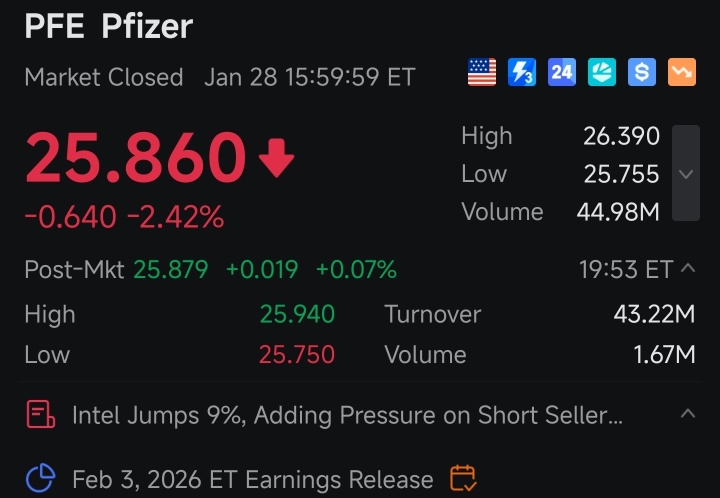
Task: Open the teal pie chart badge icon
Action: click(602, 72)
